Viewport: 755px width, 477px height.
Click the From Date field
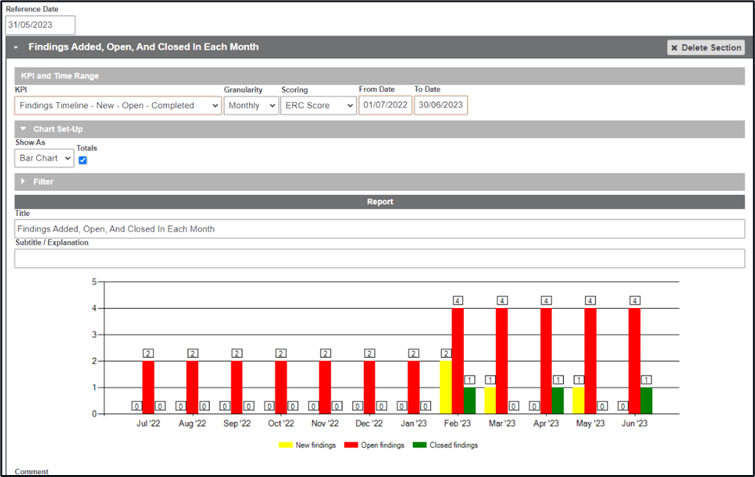pos(385,105)
